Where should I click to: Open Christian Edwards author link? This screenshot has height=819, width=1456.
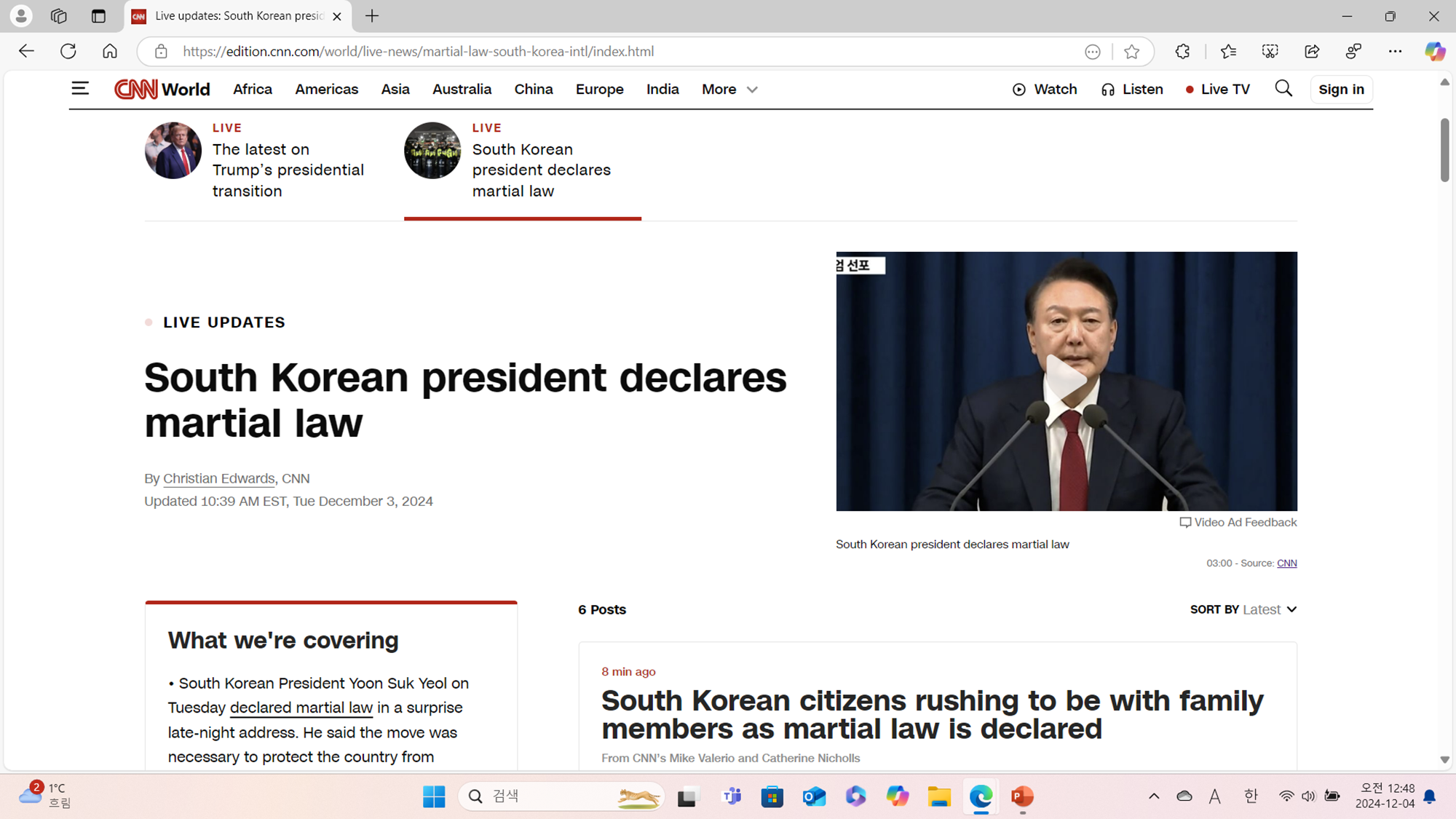coord(218,478)
